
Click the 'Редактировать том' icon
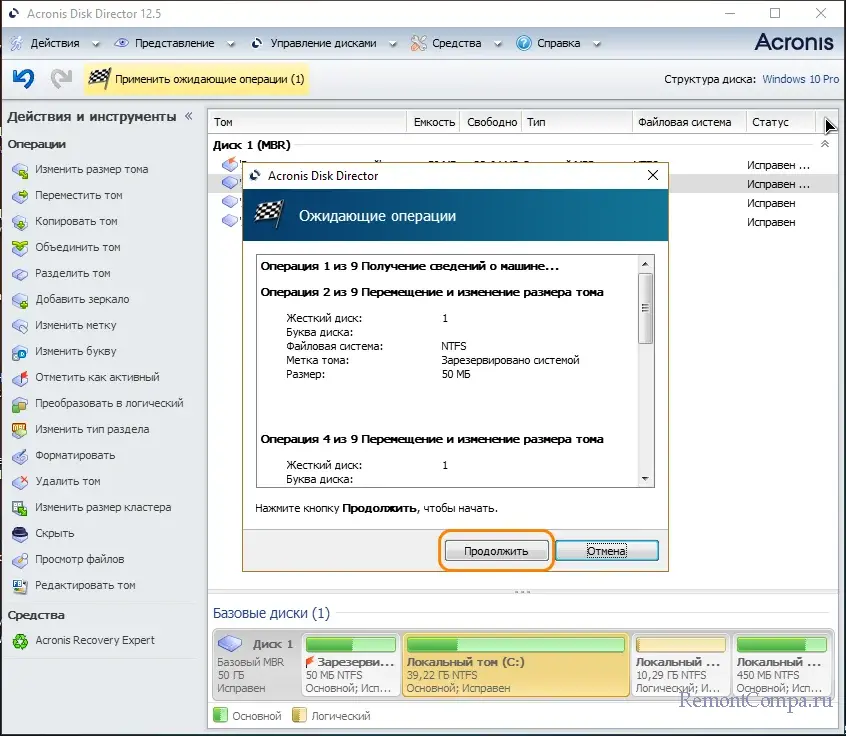pyautogui.click(x=20, y=585)
